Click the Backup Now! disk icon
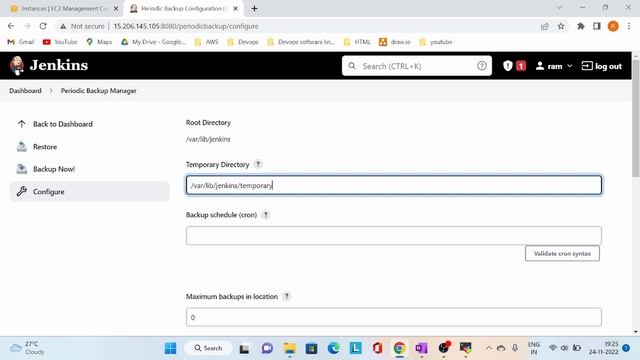Viewport: 640px width, 360px height. click(x=22, y=169)
